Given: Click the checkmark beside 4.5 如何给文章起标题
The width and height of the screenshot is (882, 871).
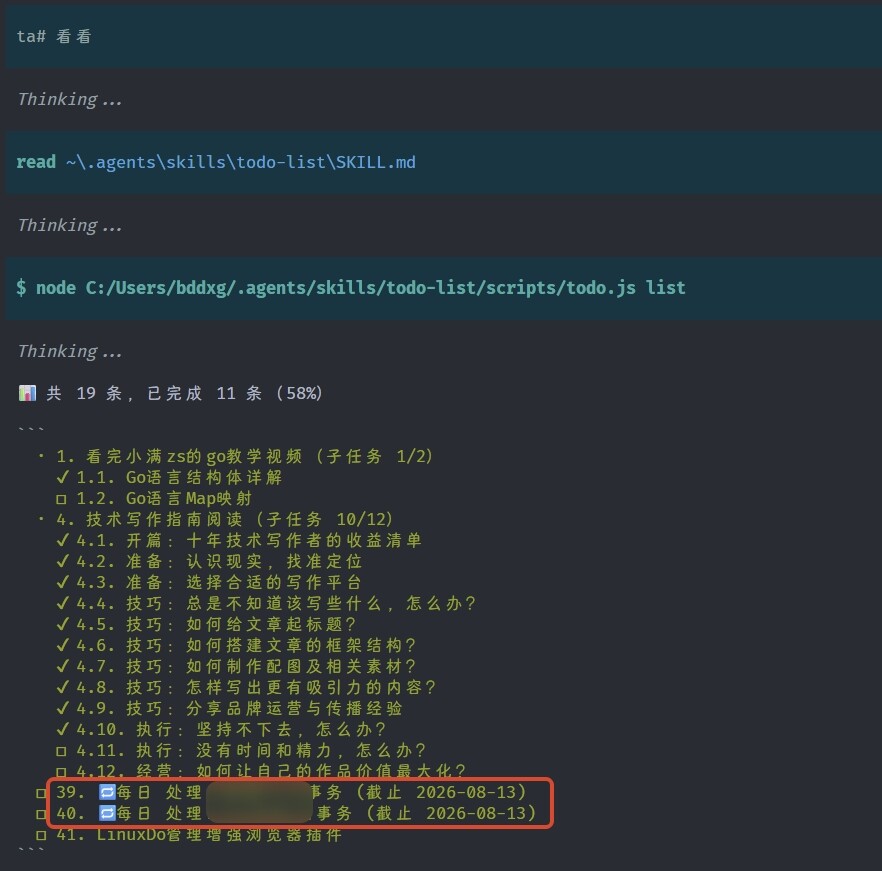Looking at the screenshot, I should click(x=62, y=624).
